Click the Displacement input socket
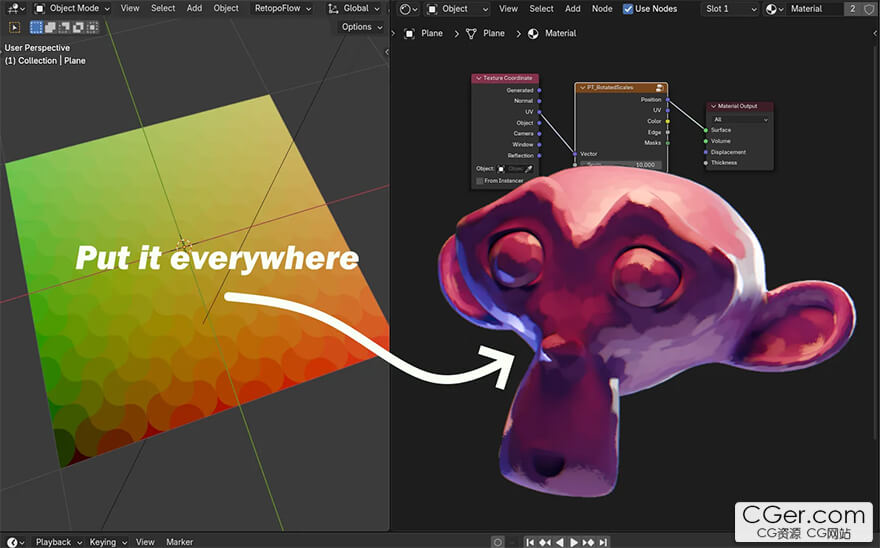 (705, 152)
